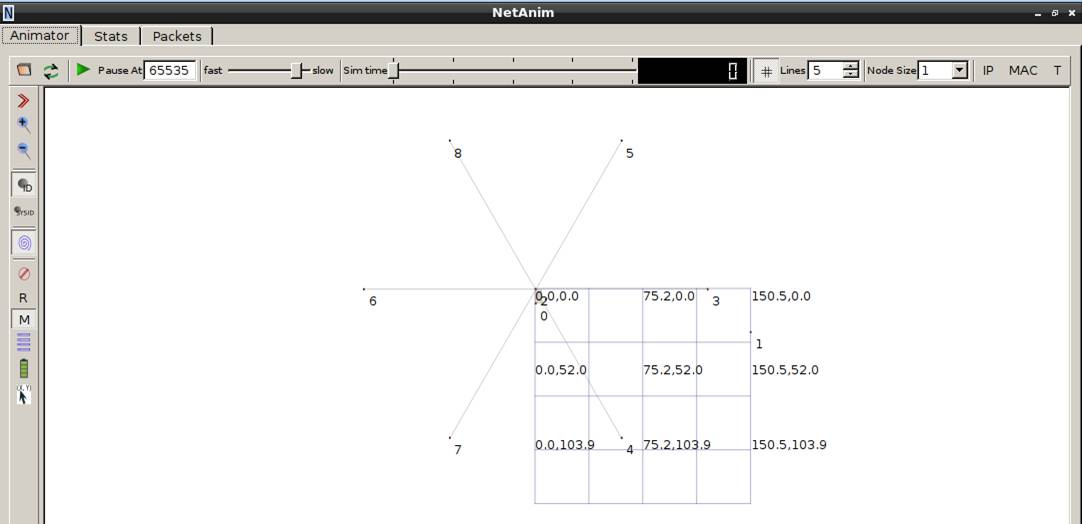Increase grid Lines with up arrow
The image size is (1082, 524).
coord(850,66)
